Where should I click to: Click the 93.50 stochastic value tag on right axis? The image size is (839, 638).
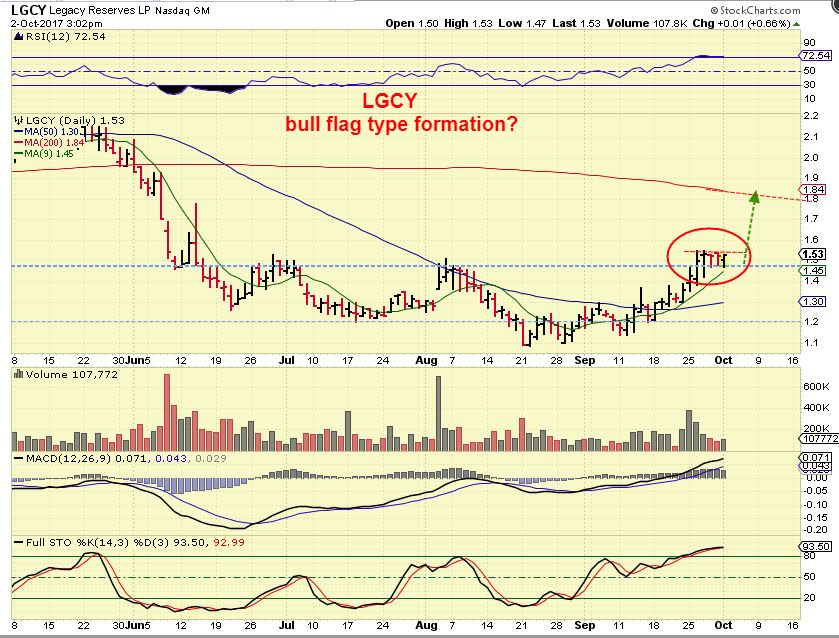pyautogui.click(x=815, y=546)
